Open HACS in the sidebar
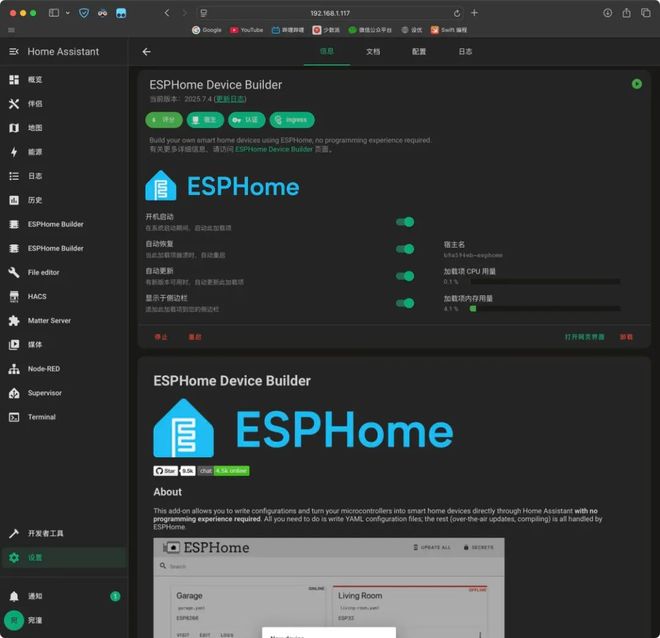Viewport: 660px width, 638px height. coord(64,297)
